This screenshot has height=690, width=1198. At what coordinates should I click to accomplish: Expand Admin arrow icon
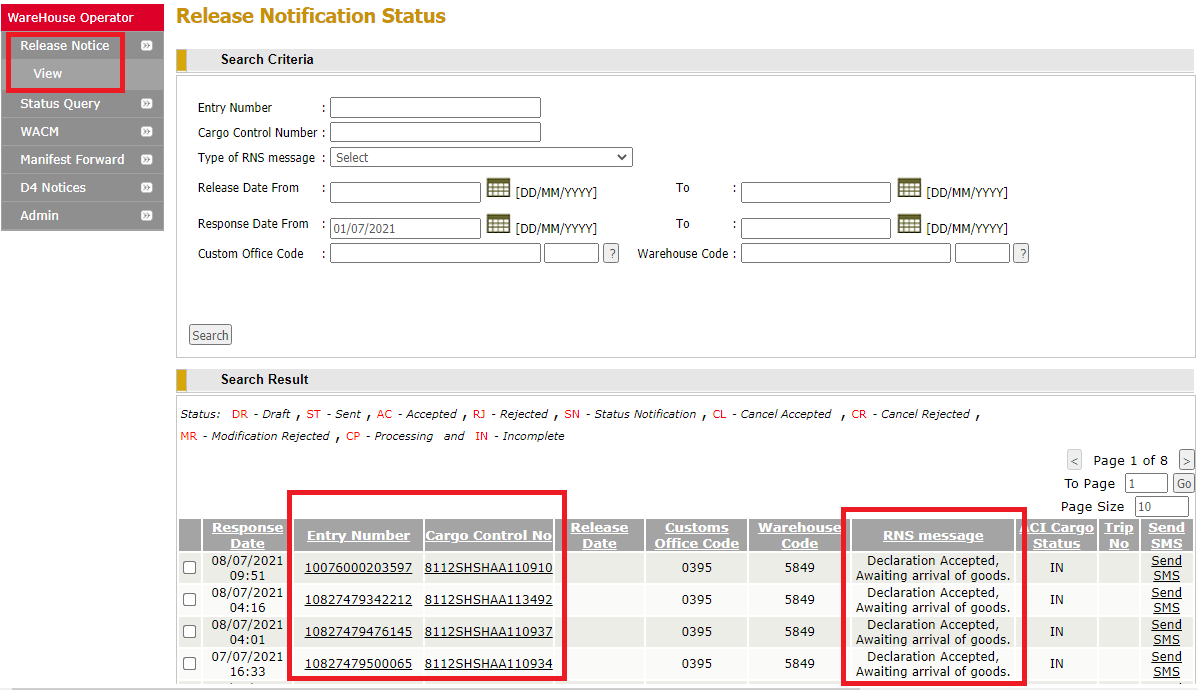coord(147,215)
